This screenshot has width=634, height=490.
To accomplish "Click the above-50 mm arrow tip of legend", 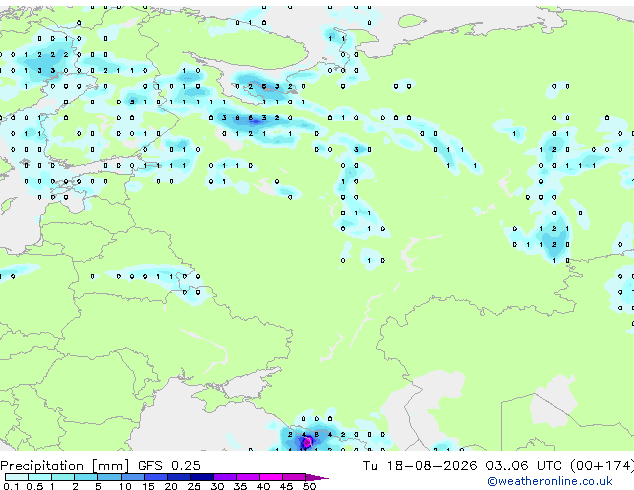I will pos(317,477).
